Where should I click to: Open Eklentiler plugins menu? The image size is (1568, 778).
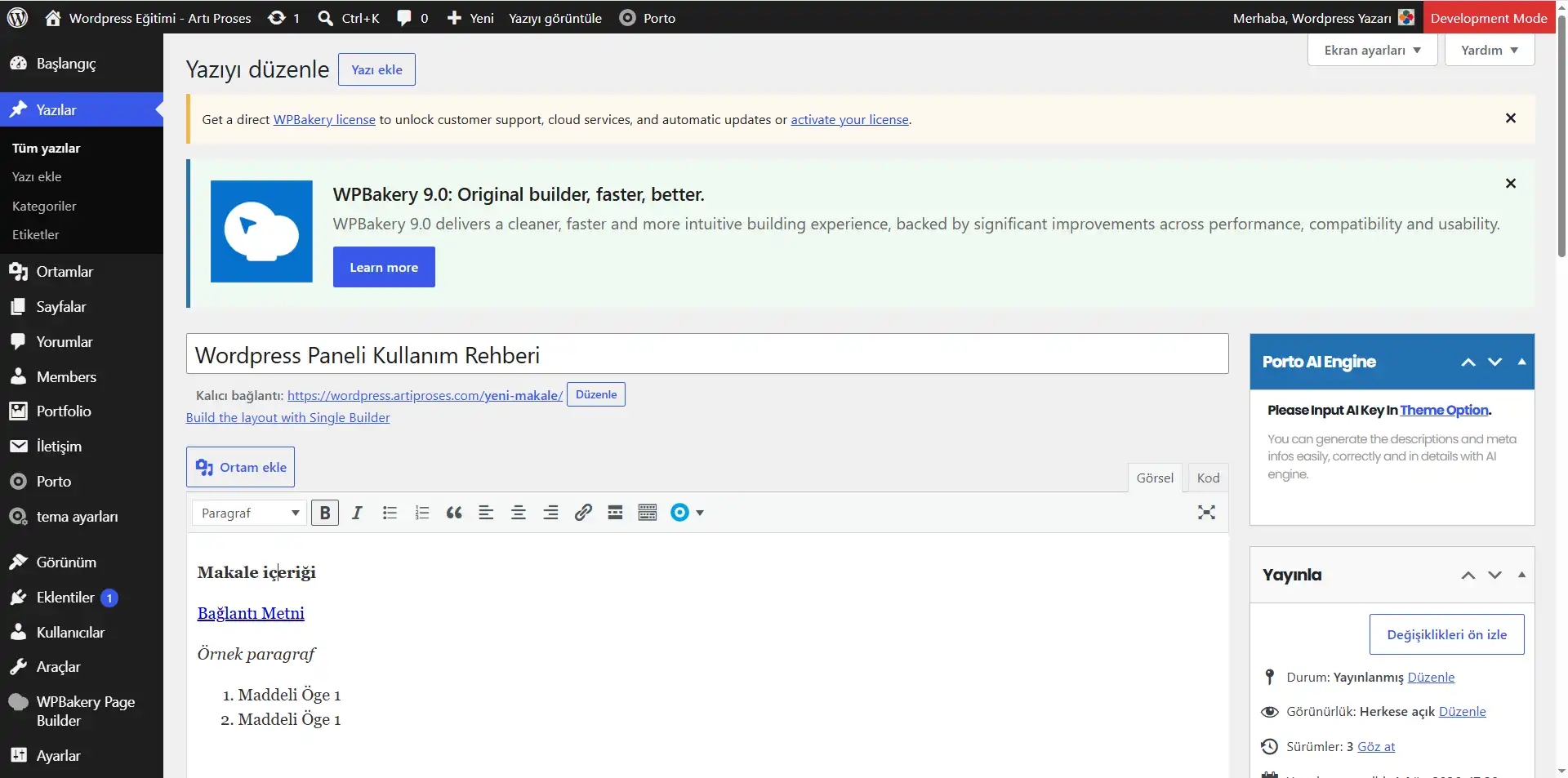tap(82, 598)
